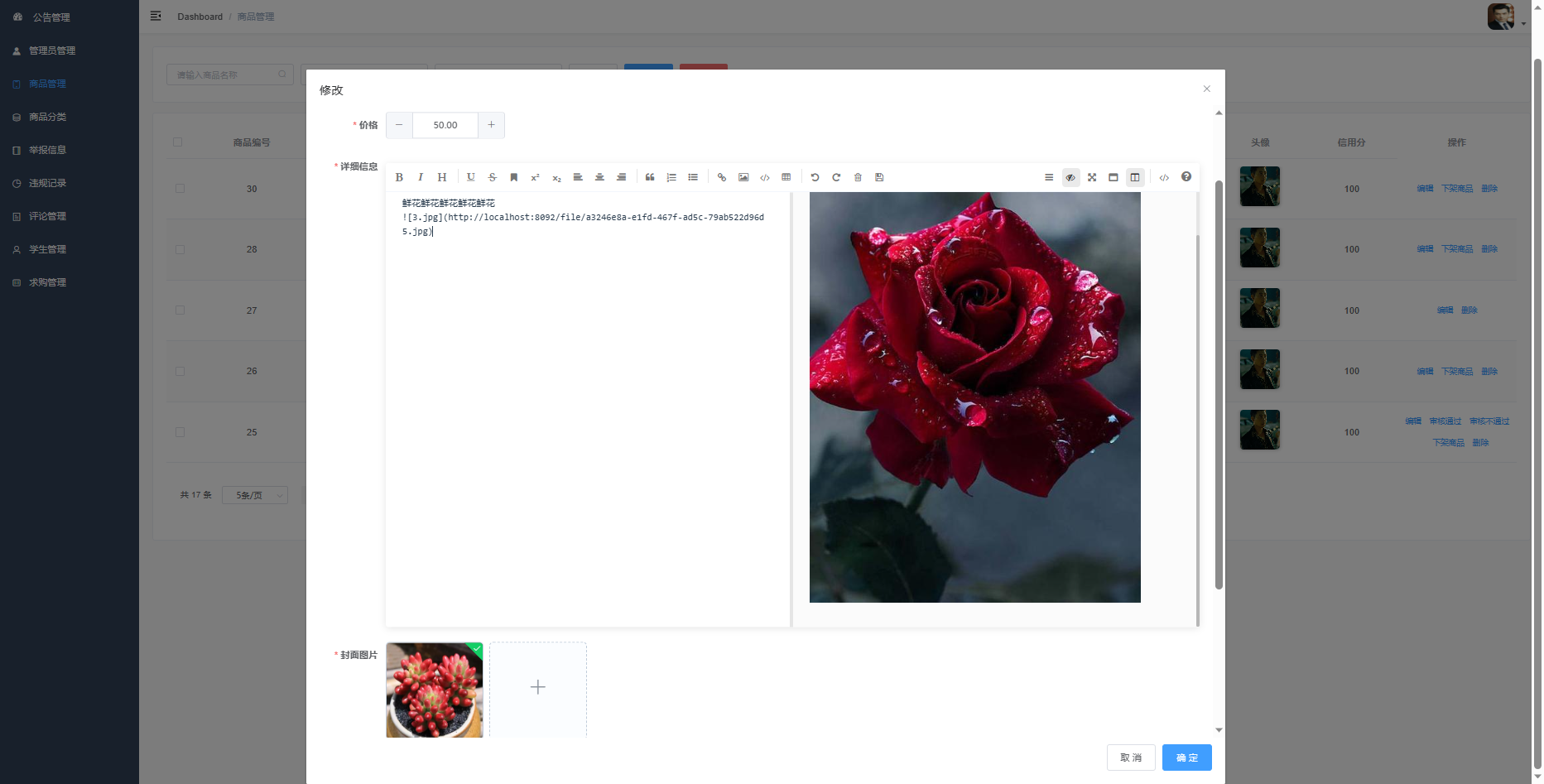Open the 5条/页 page size dropdown
The width and height of the screenshot is (1544, 784).
(255, 495)
